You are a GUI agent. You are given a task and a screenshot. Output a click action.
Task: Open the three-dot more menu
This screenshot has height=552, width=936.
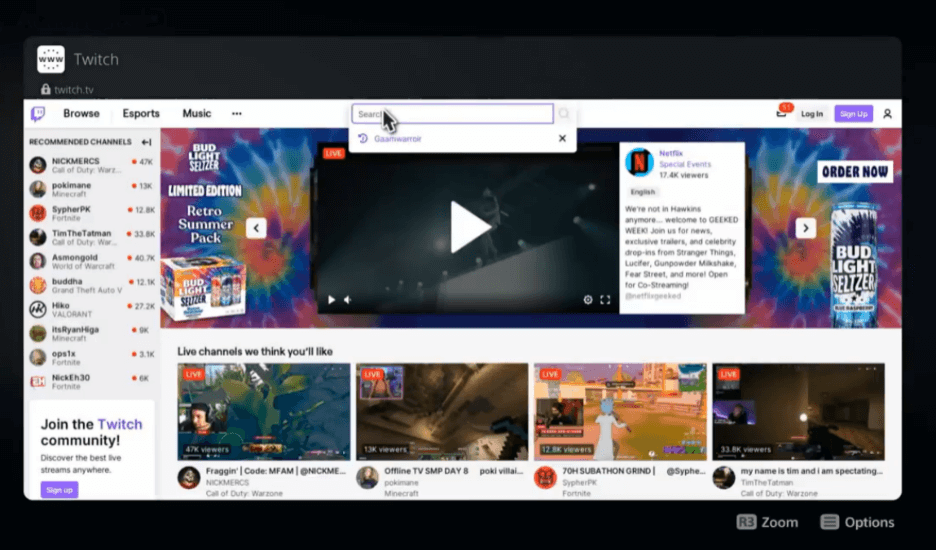tap(236, 113)
